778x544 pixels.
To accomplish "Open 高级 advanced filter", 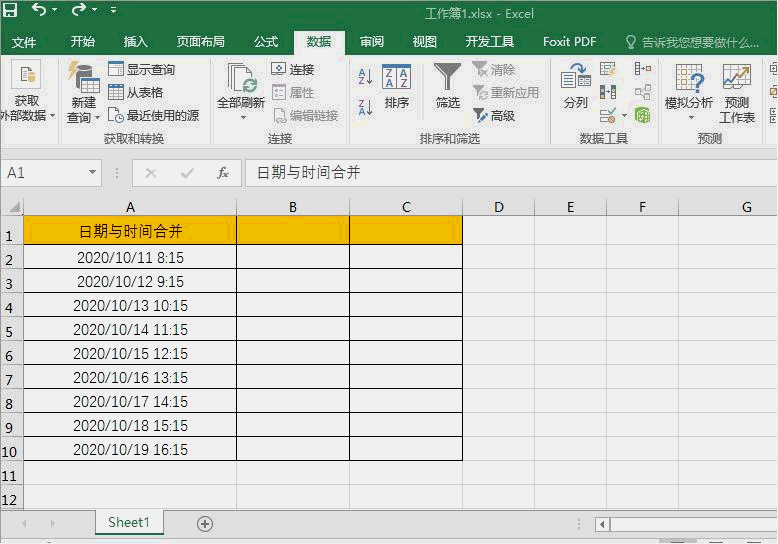I will [x=494, y=116].
